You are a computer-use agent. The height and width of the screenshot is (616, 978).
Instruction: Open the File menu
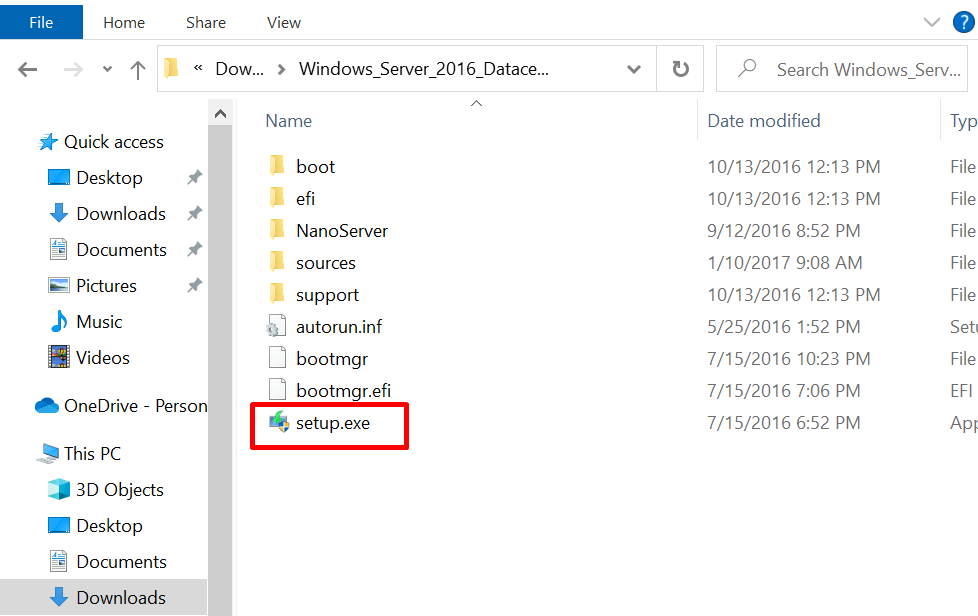[40, 21]
